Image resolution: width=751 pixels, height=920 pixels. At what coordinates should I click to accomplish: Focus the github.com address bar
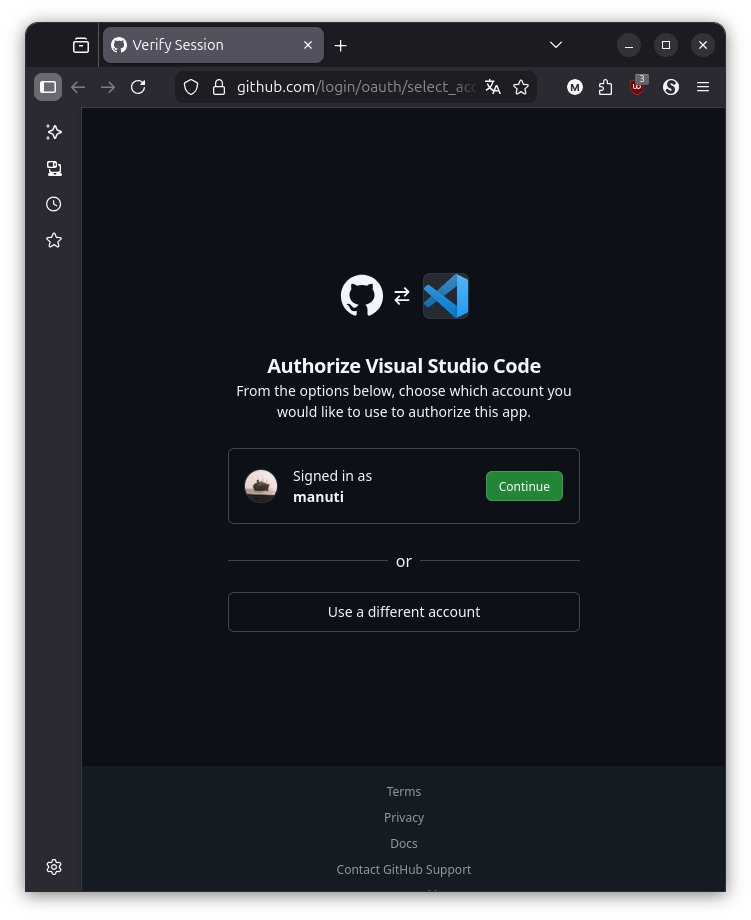[x=357, y=87]
